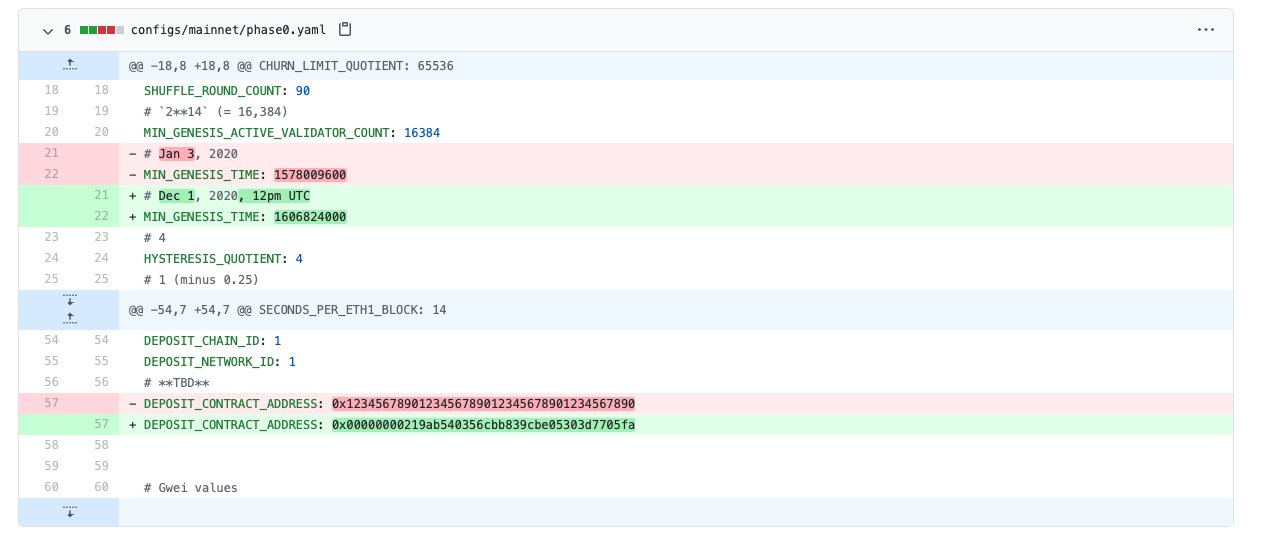The height and width of the screenshot is (537, 1279).
Task: Click the removed genesis time value 1578009600
Action: [x=309, y=174]
